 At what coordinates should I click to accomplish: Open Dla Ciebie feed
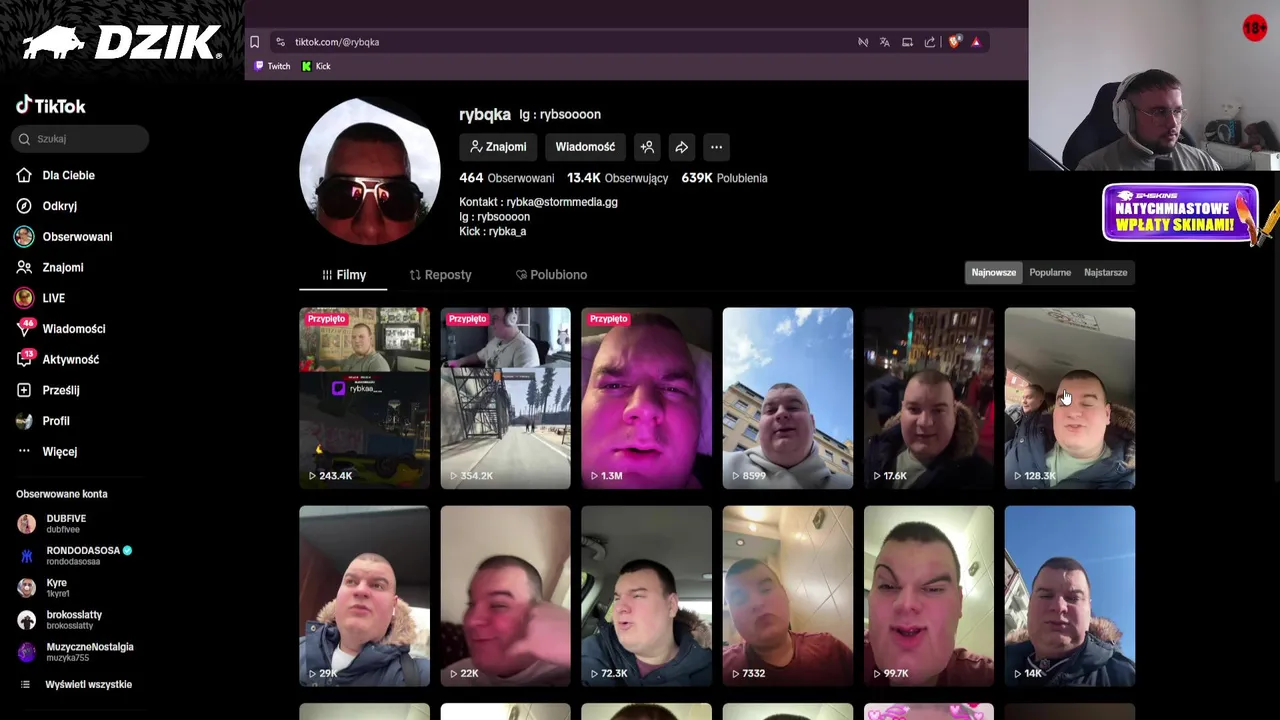[x=68, y=175]
